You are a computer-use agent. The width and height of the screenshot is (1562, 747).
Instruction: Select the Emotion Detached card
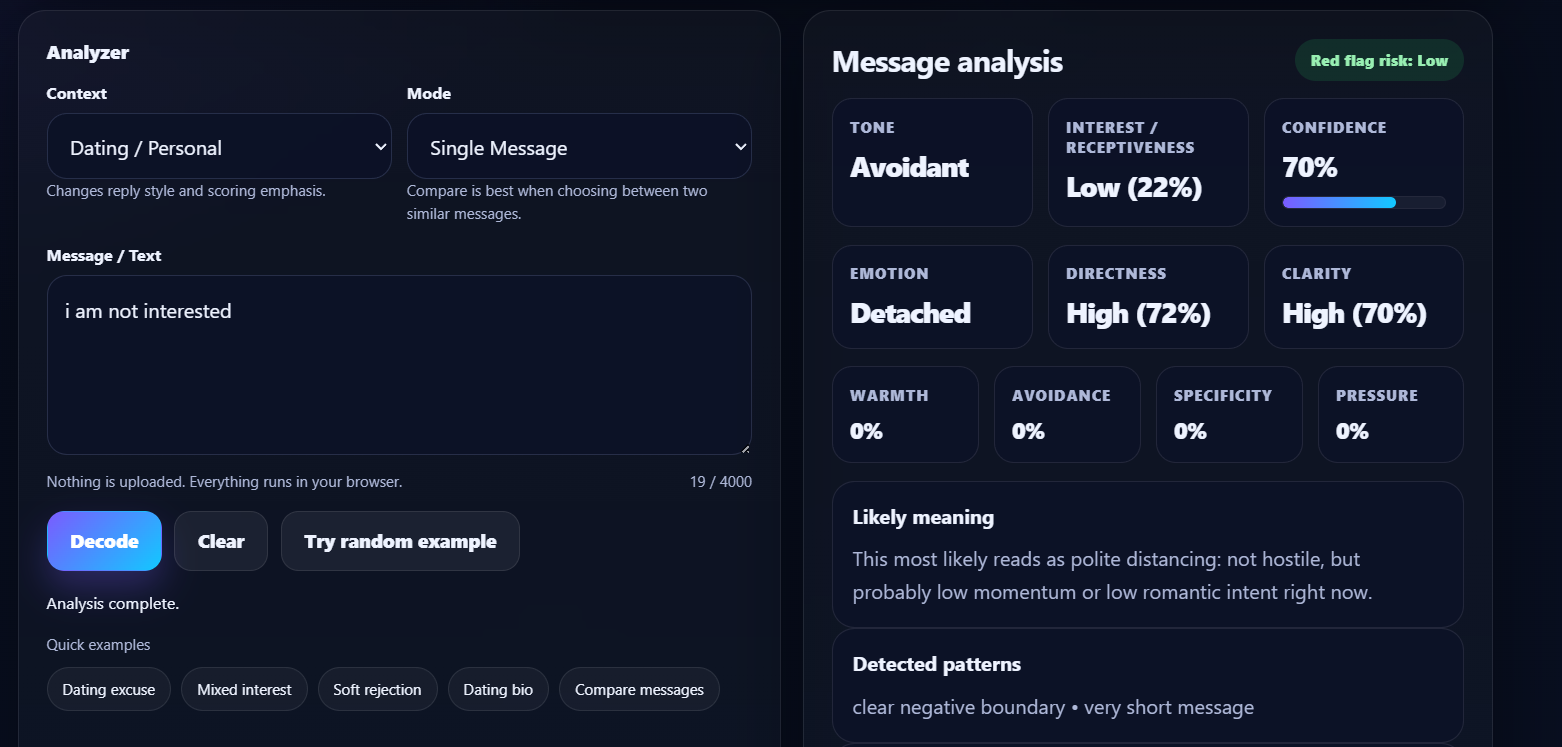(x=932, y=296)
